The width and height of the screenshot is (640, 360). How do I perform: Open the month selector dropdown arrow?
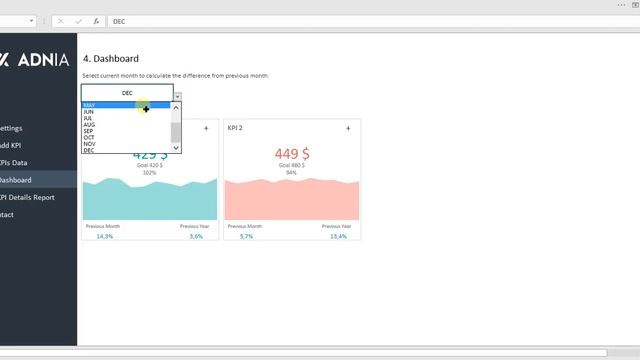click(x=178, y=97)
